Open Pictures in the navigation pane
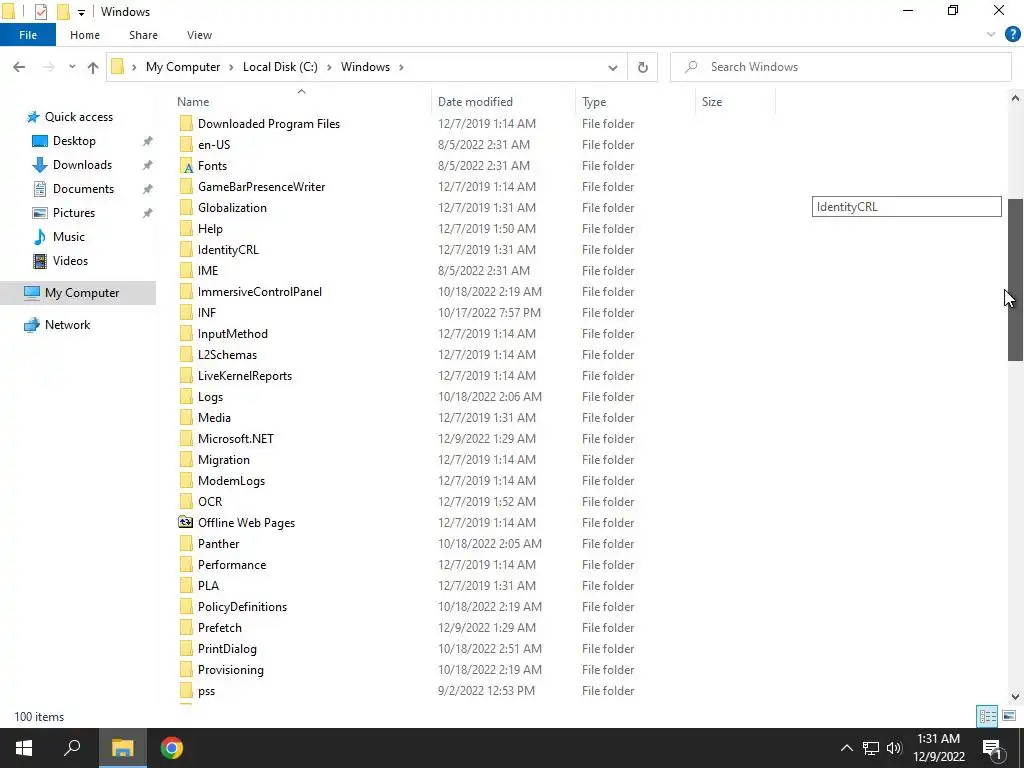This screenshot has height=768, width=1024. point(74,213)
